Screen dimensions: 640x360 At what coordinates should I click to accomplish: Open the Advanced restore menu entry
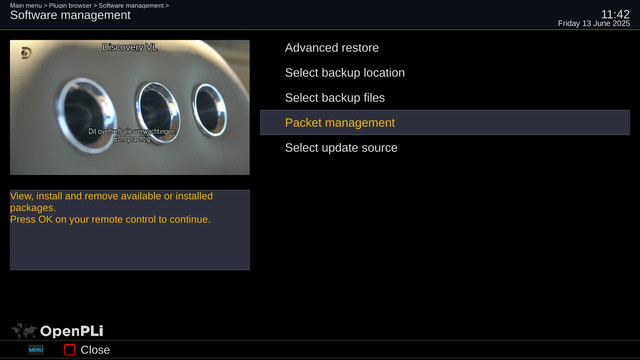pyautogui.click(x=444, y=48)
